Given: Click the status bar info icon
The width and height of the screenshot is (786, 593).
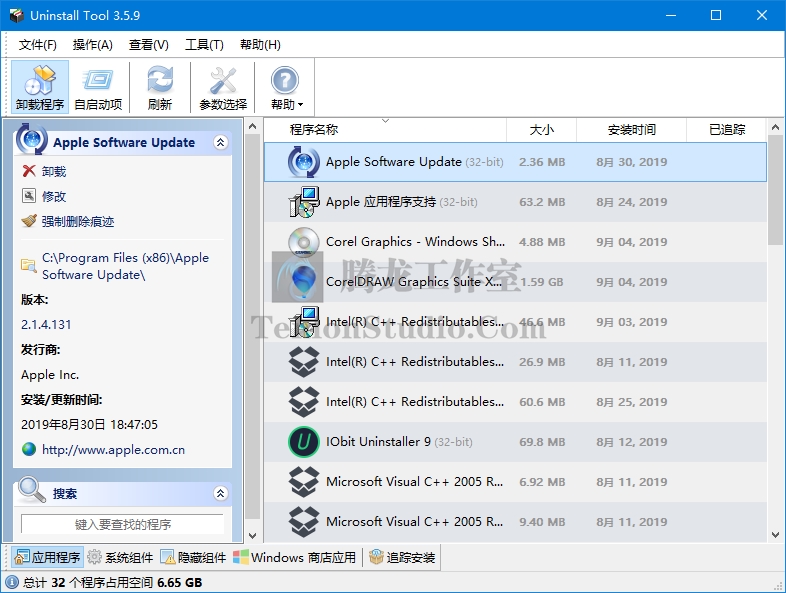Looking at the screenshot, I should [x=12, y=582].
